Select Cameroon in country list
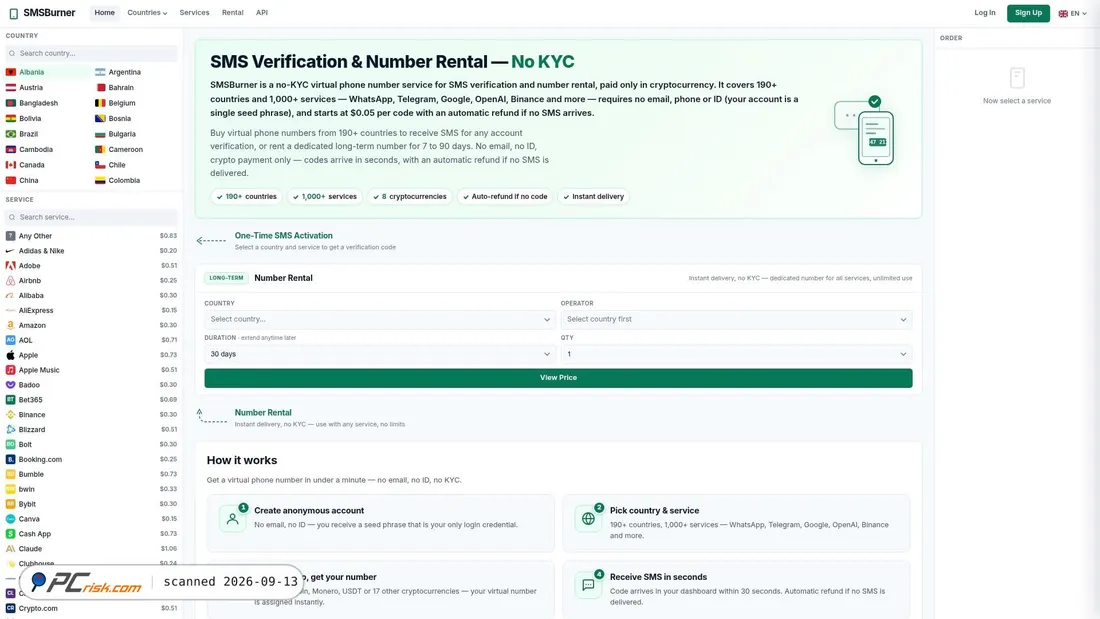Screen dimensions: 1100x619 tap(135, 149)
